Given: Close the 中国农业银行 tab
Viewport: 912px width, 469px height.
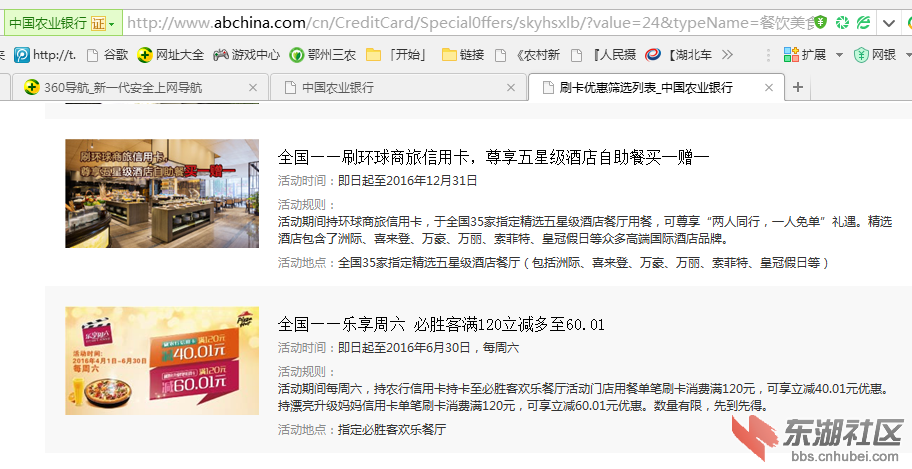Looking at the screenshot, I should [x=511, y=87].
